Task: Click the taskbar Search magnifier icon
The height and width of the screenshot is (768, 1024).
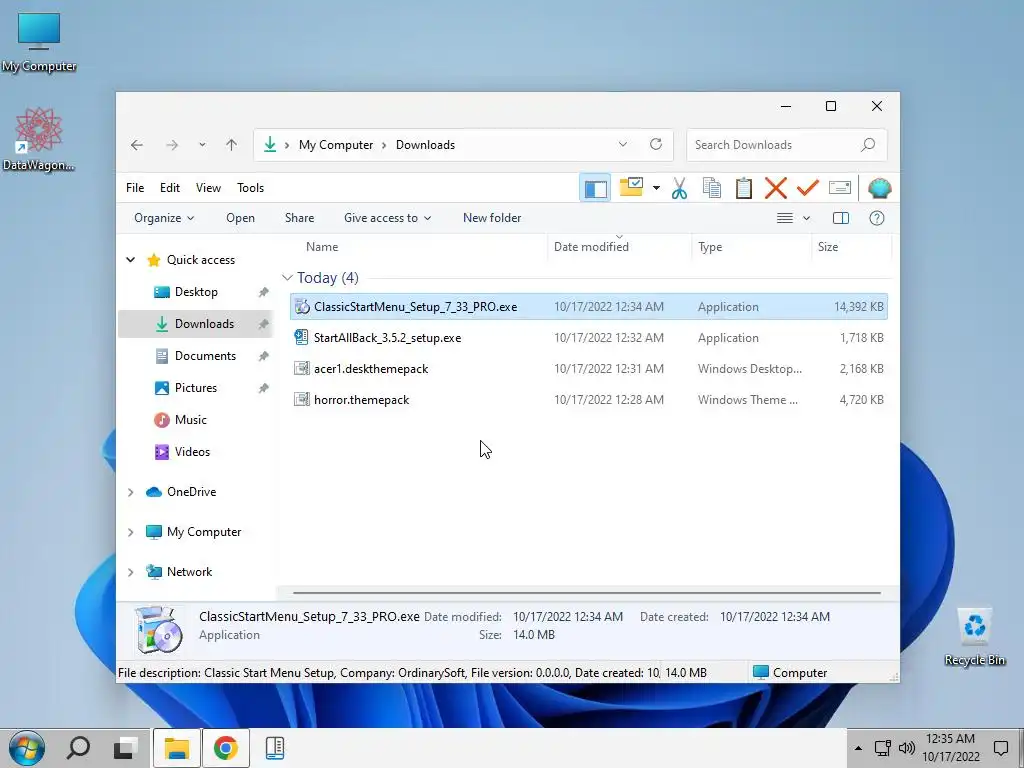Action: tap(78, 748)
